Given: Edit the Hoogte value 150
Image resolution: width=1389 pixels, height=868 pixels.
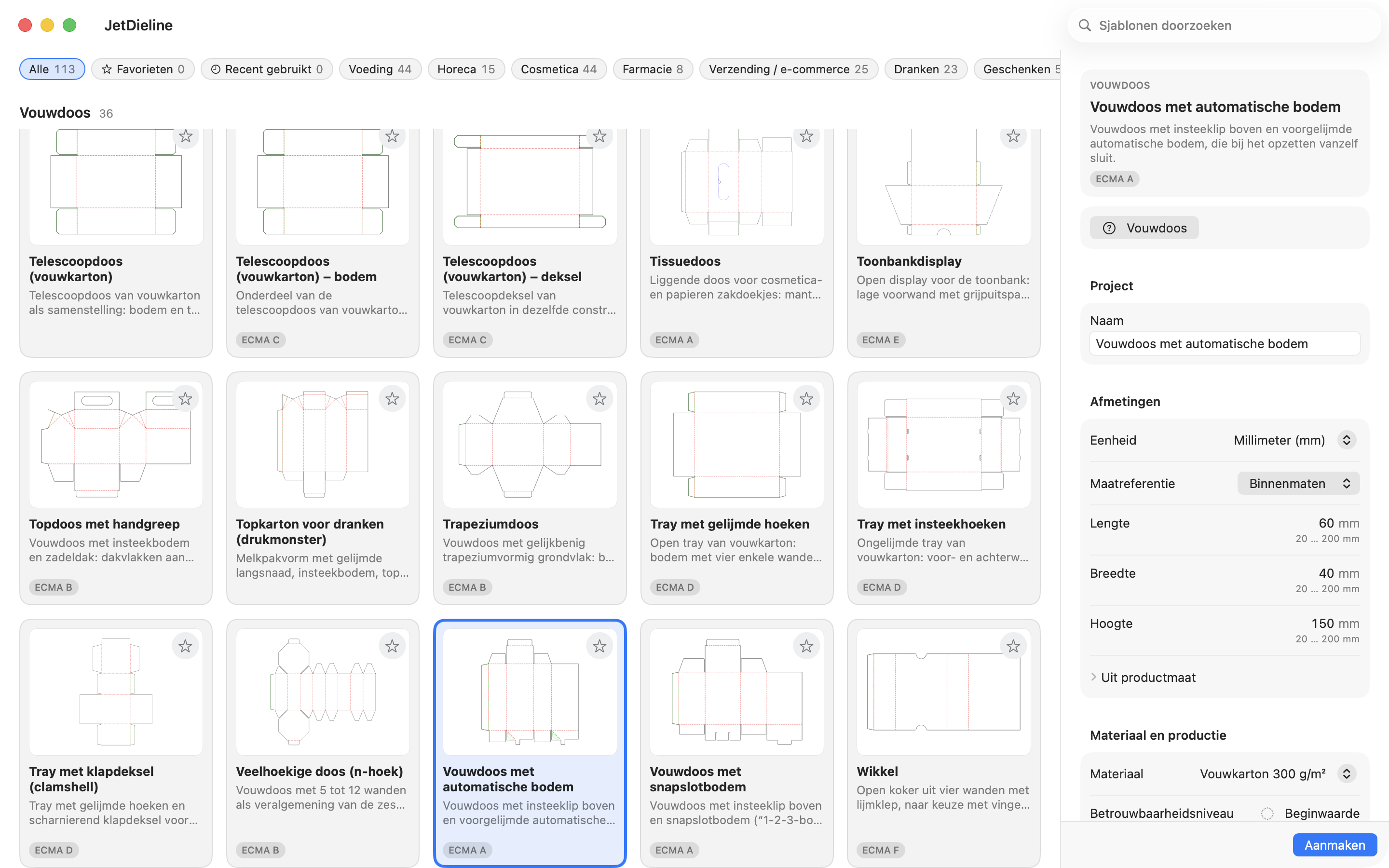Looking at the screenshot, I should (x=1322, y=624).
